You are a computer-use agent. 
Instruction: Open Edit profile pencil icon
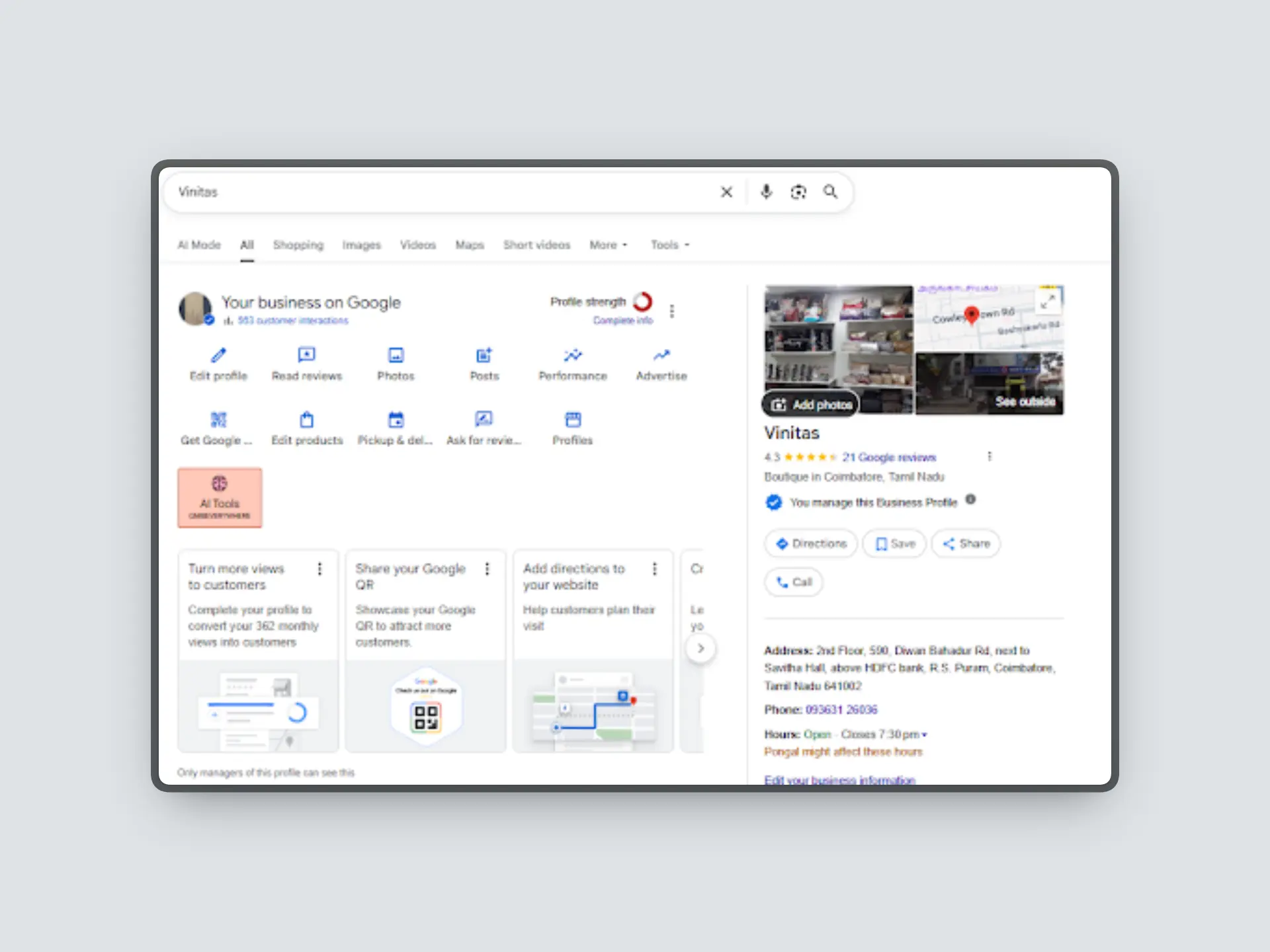pos(218,355)
